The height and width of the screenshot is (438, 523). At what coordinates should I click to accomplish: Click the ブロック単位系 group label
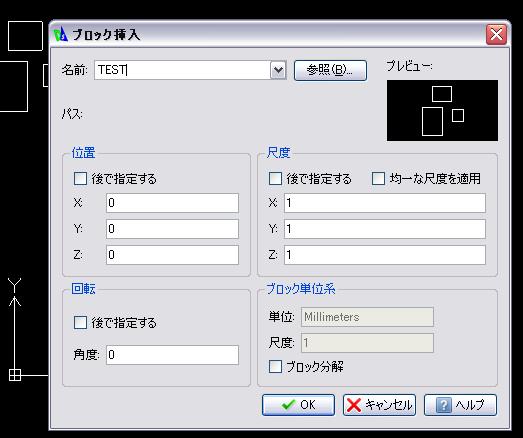coord(301,289)
